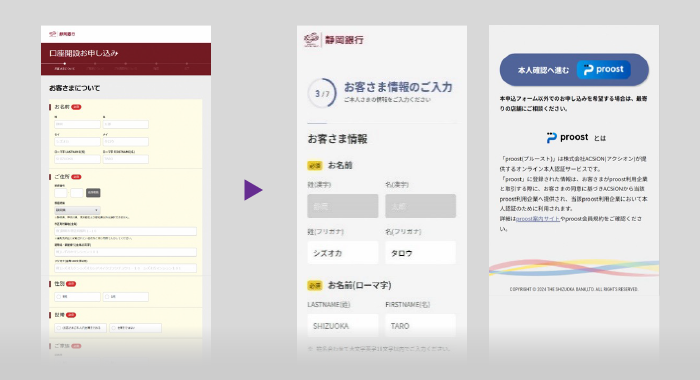Click the first step marker in progress bar
The image size is (700, 380).
[65, 64]
